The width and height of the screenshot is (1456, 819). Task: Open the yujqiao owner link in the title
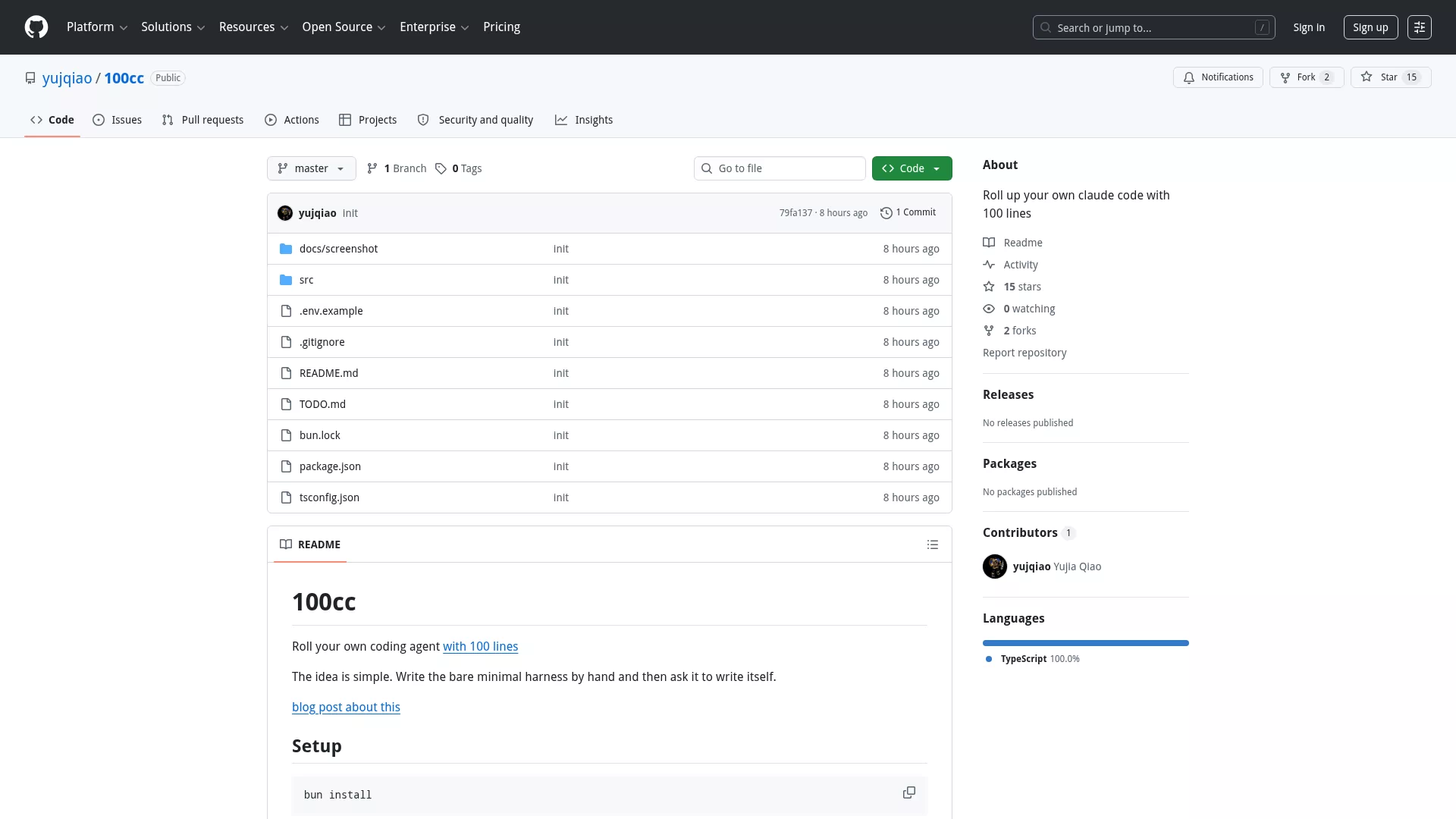tap(67, 78)
